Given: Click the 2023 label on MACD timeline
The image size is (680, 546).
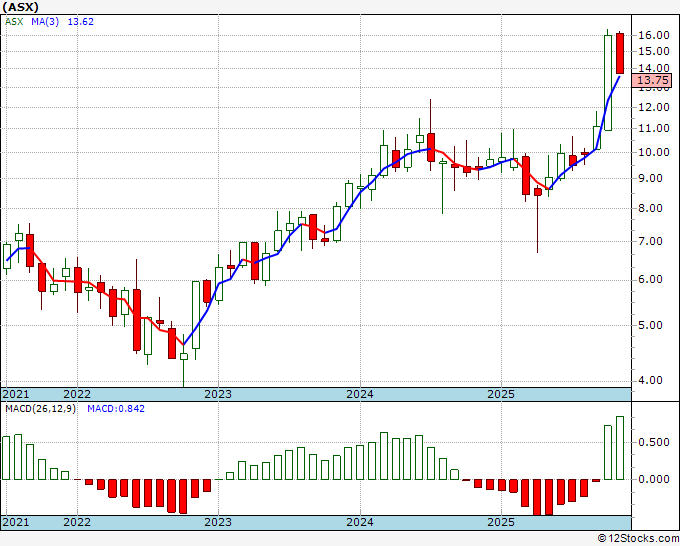Looking at the screenshot, I should click(218, 522).
